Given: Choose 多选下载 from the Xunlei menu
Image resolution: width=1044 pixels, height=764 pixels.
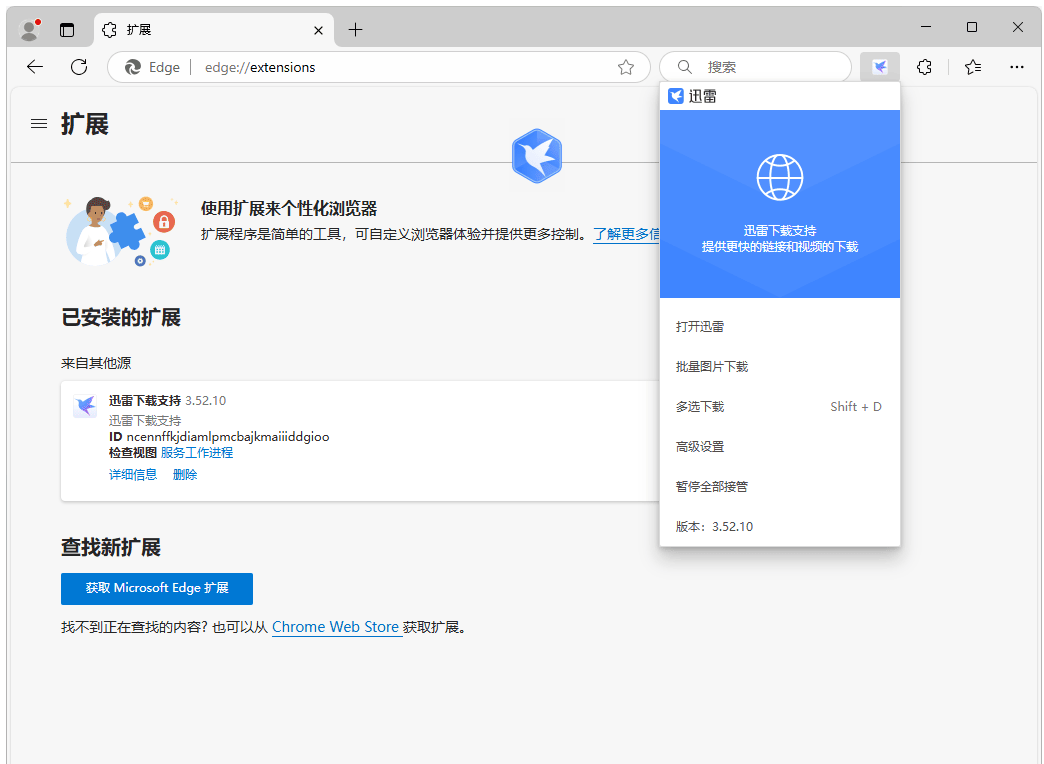Looking at the screenshot, I should tap(700, 407).
